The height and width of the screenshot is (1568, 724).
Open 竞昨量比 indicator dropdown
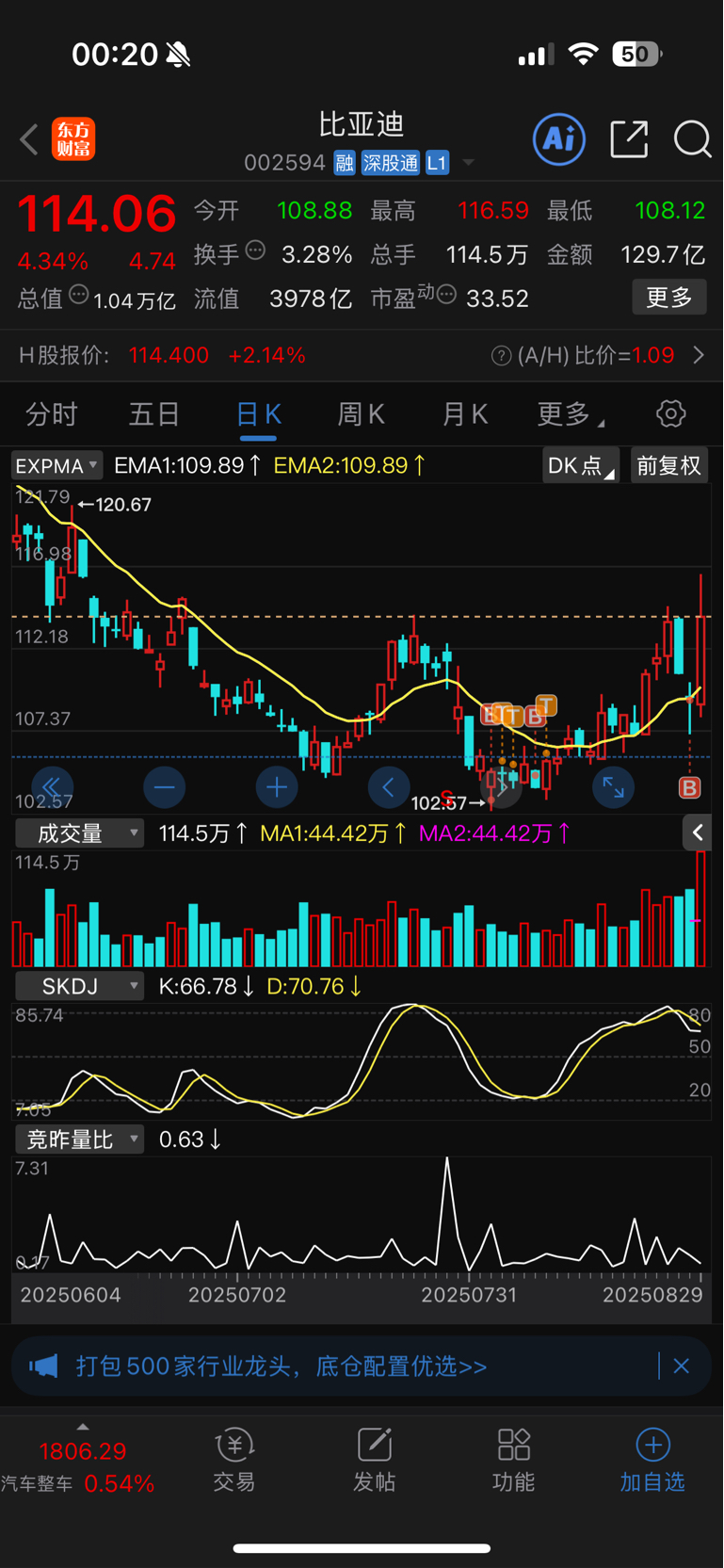click(80, 1140)
